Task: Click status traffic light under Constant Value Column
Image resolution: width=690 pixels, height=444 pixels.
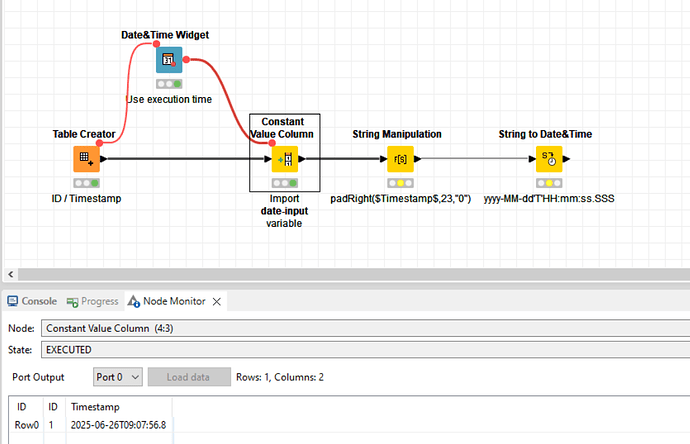Action: coord(285,183)
